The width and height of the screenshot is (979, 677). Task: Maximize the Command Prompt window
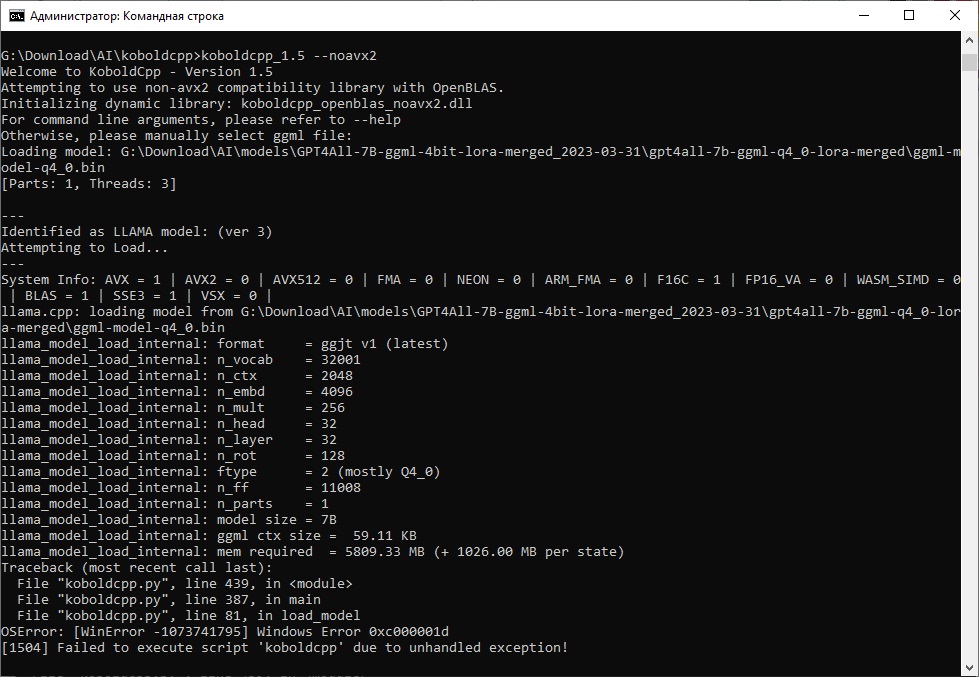(x=908, y=15)
